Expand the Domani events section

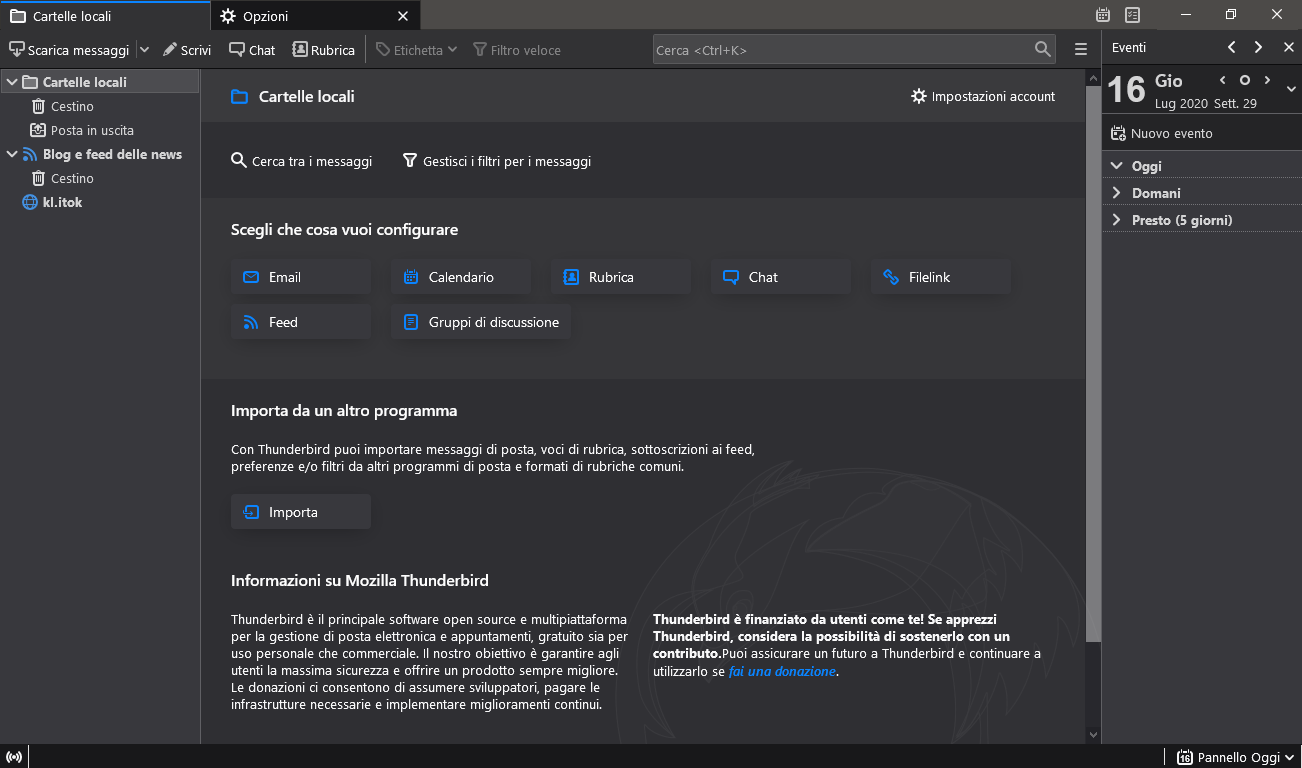coord(1117,193)
